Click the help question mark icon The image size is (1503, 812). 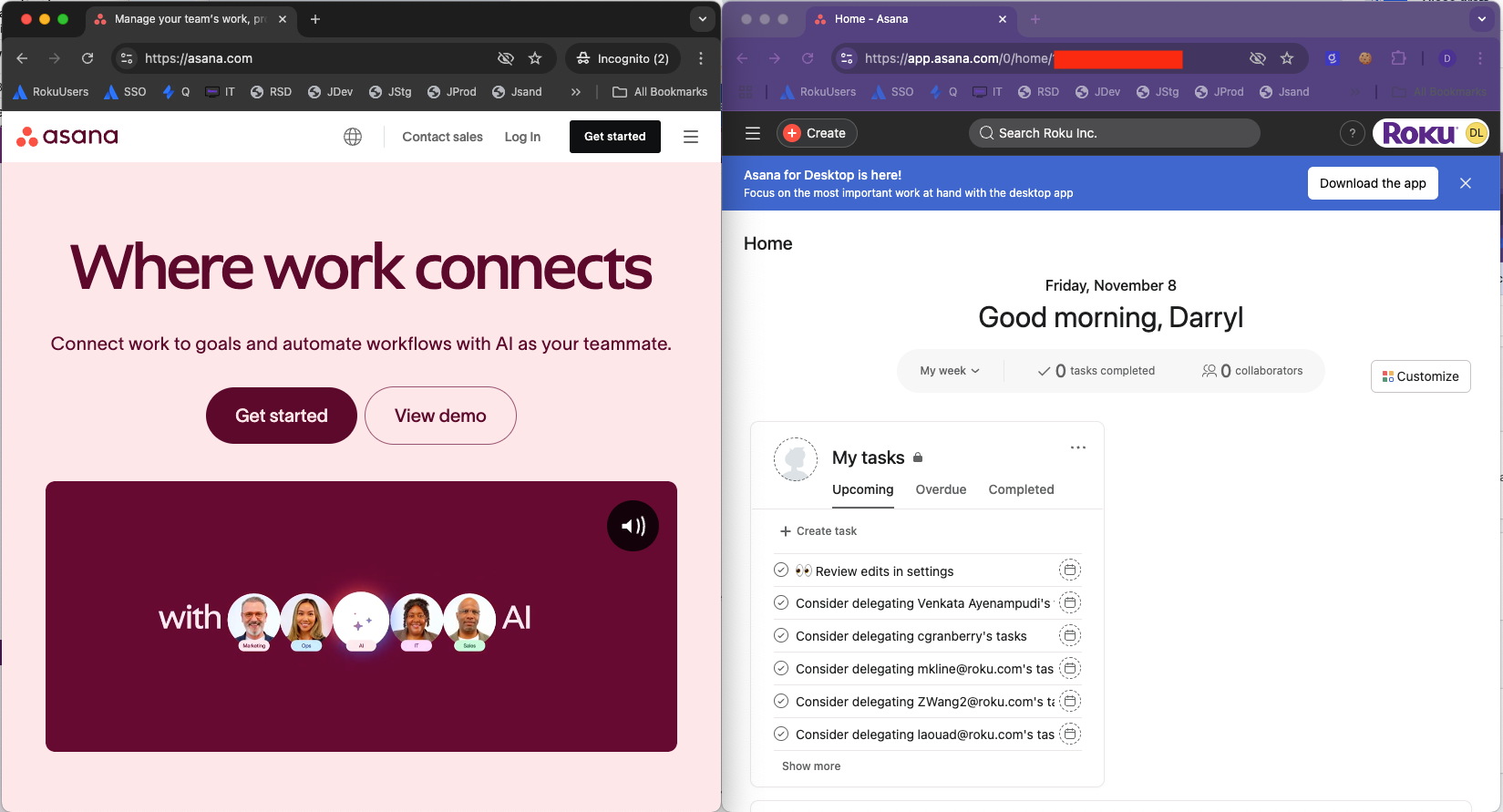(1352, 133)
